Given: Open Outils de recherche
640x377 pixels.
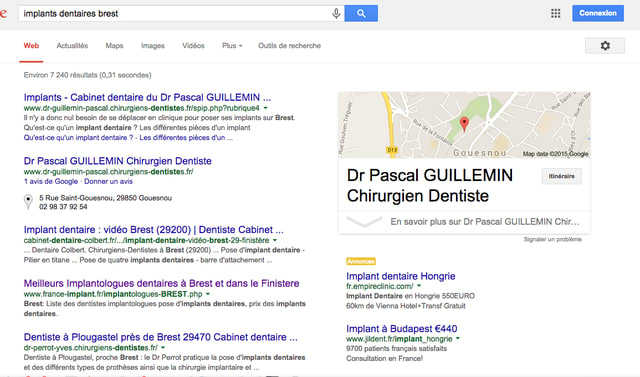Looking at the screenshot, I should 289,46.
